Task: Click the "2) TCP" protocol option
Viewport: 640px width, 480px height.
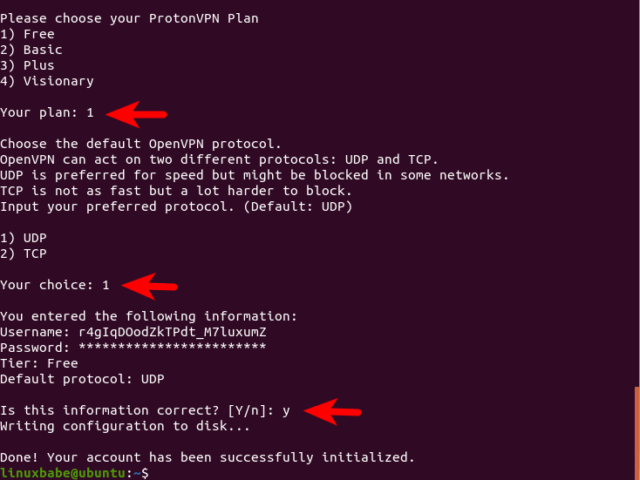Action: (x=23, y=254)
